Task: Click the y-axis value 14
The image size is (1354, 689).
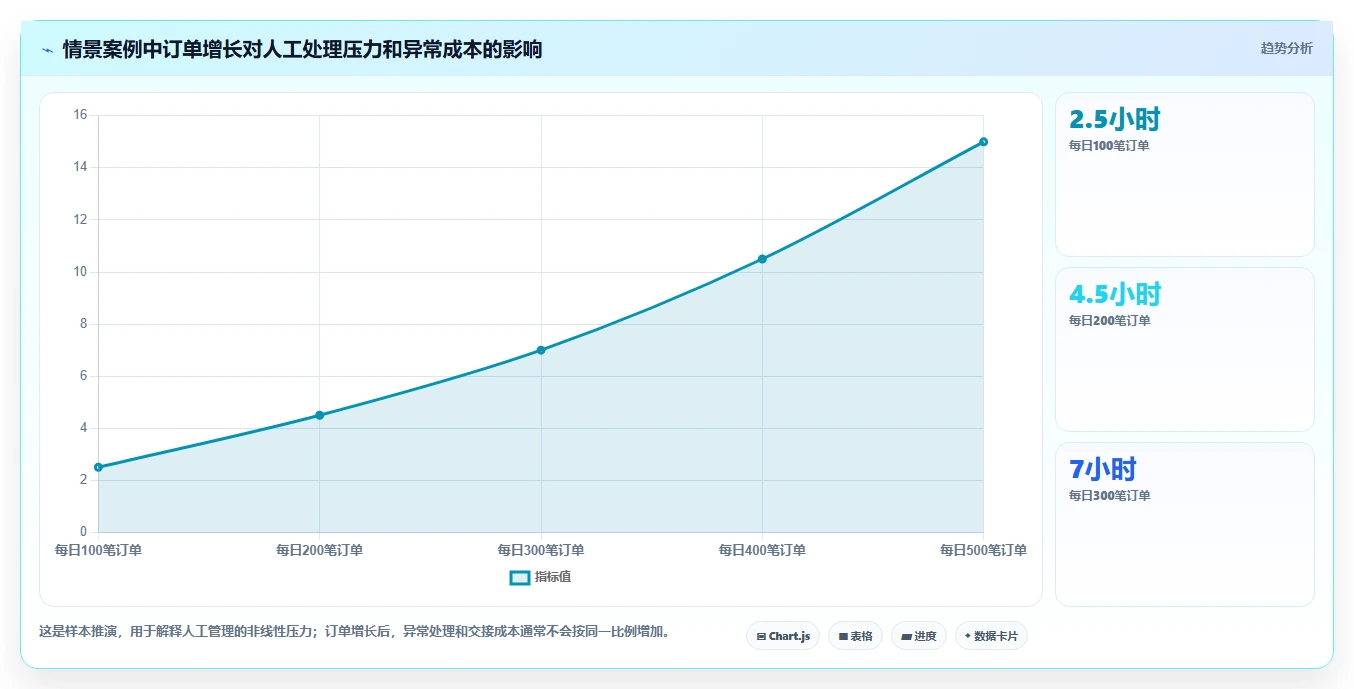Action: pyautogui.click(x=80, y=167)
